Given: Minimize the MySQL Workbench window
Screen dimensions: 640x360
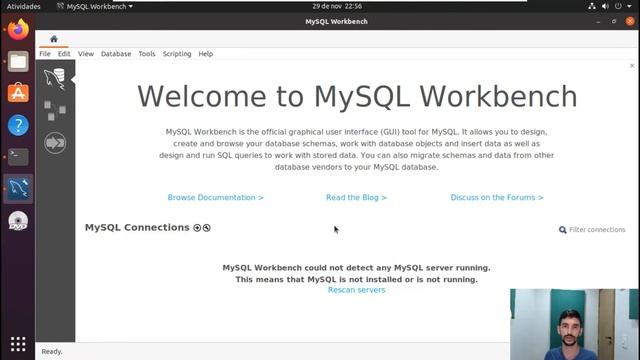Looking at the screenshot, I should pos(598,22).
